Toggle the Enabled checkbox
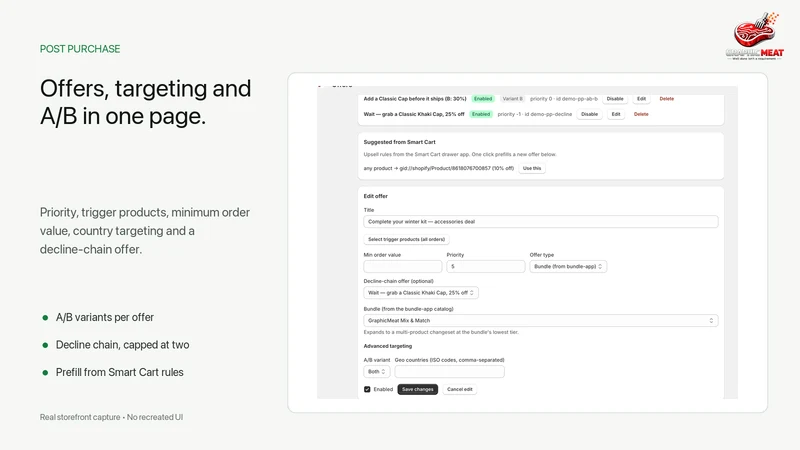The image size is (800, 450). coord(367,389)
